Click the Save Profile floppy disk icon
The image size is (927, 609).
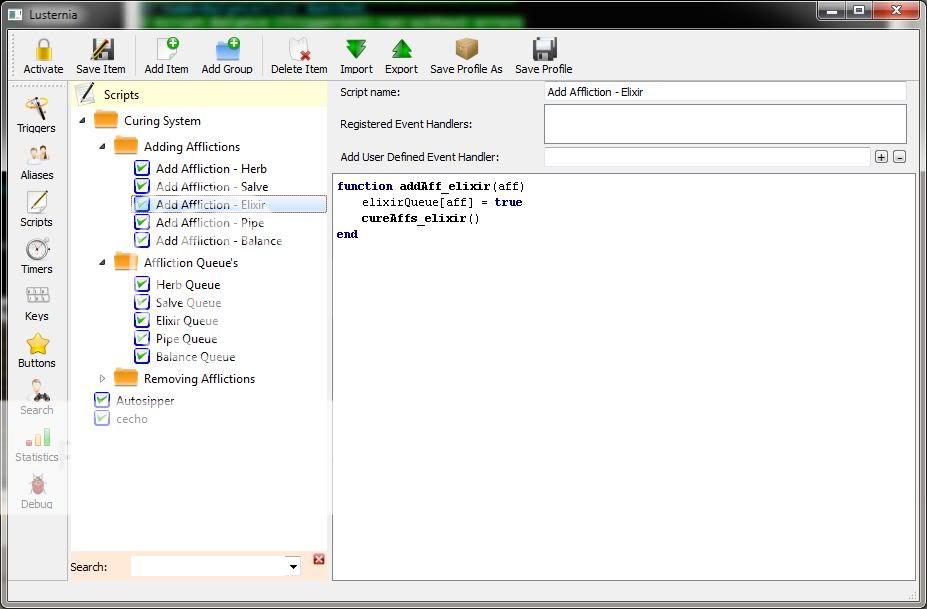point(544,49)
